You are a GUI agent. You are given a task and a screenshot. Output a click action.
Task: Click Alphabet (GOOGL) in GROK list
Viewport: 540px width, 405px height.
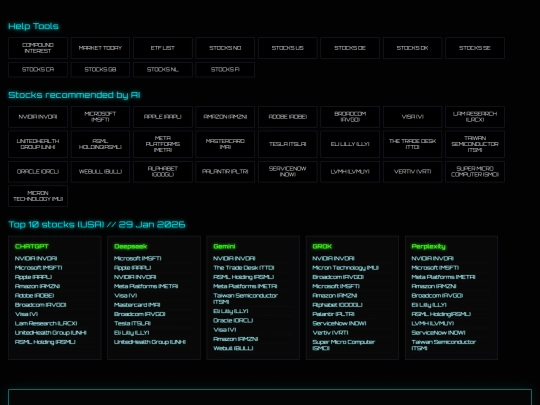pyautogui.click(x=338, y=305)
